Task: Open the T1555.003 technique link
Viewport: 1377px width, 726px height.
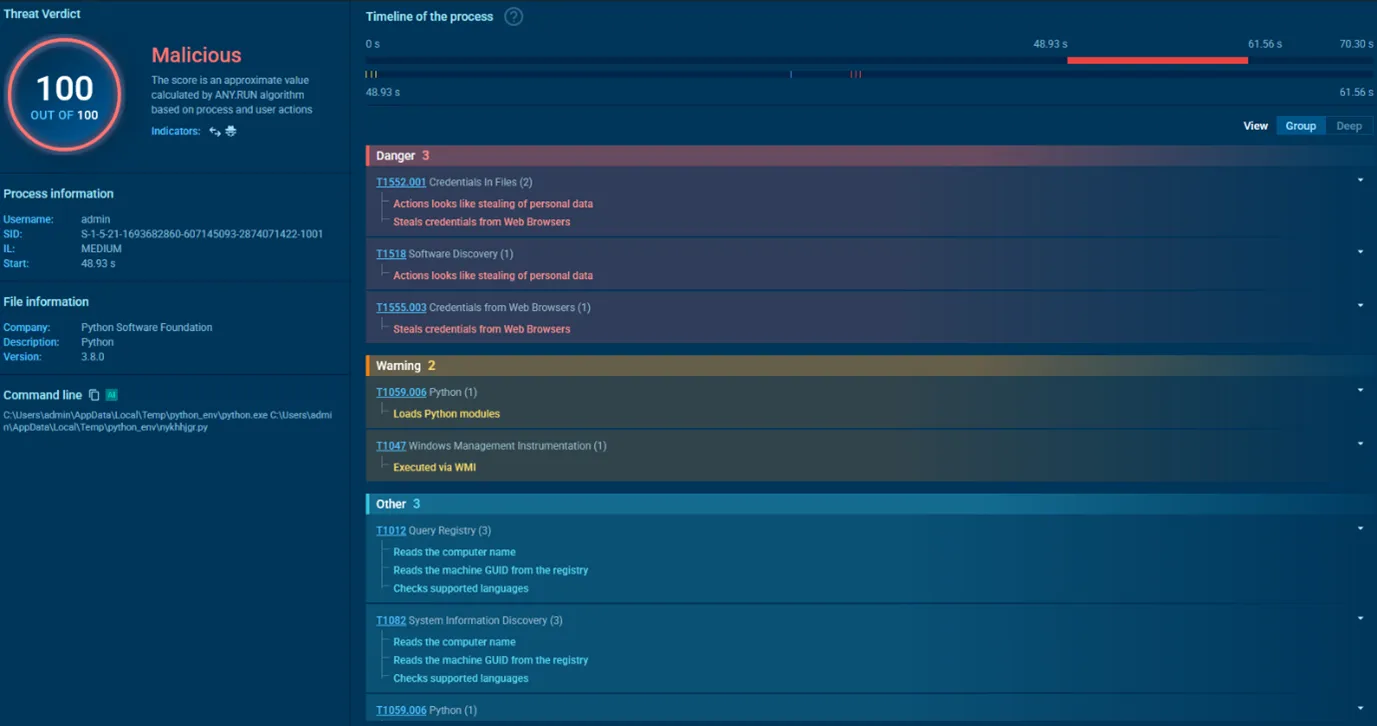Action: click(401, 307)
